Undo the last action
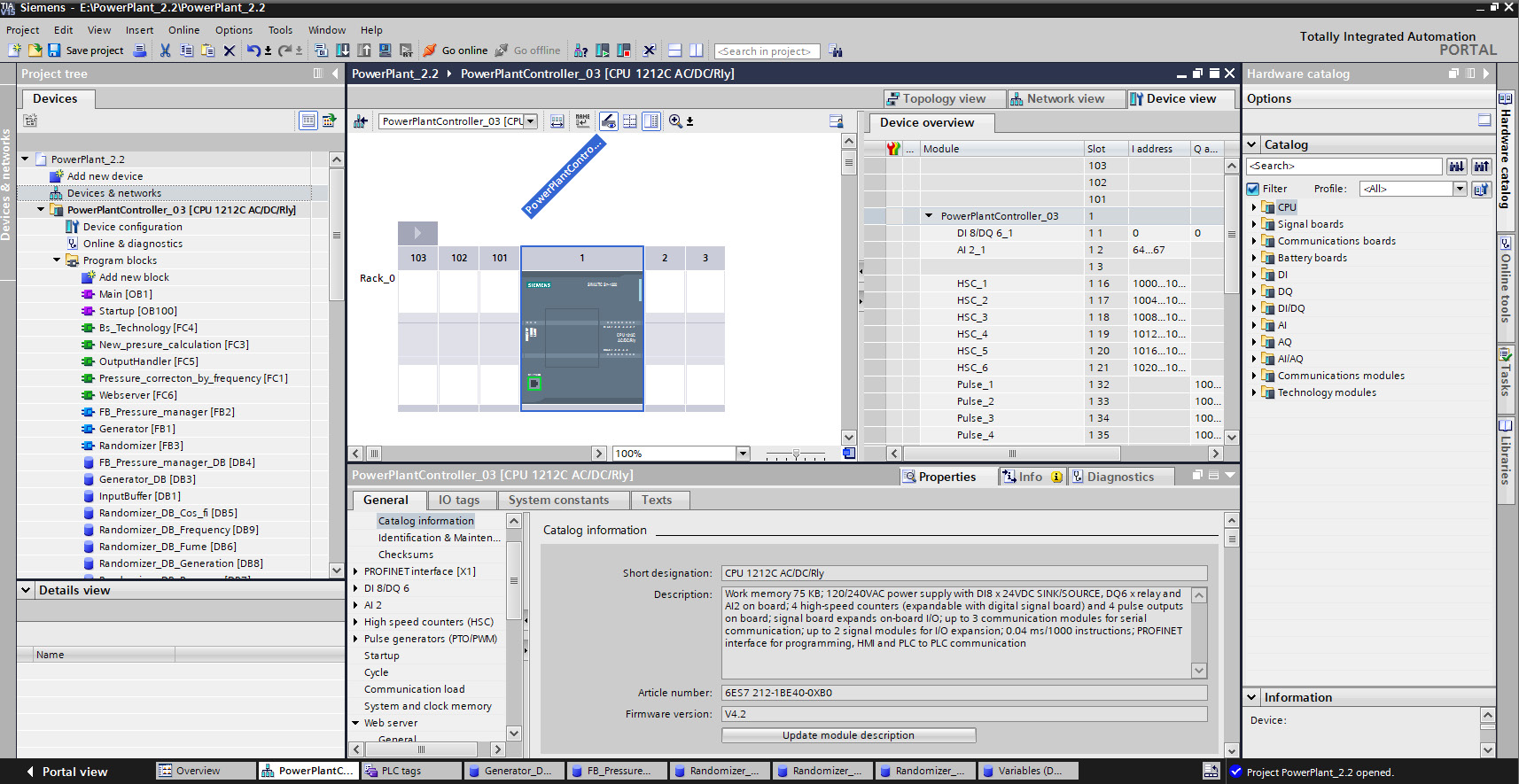1519x784 pixels. click(x=253, y=50)
